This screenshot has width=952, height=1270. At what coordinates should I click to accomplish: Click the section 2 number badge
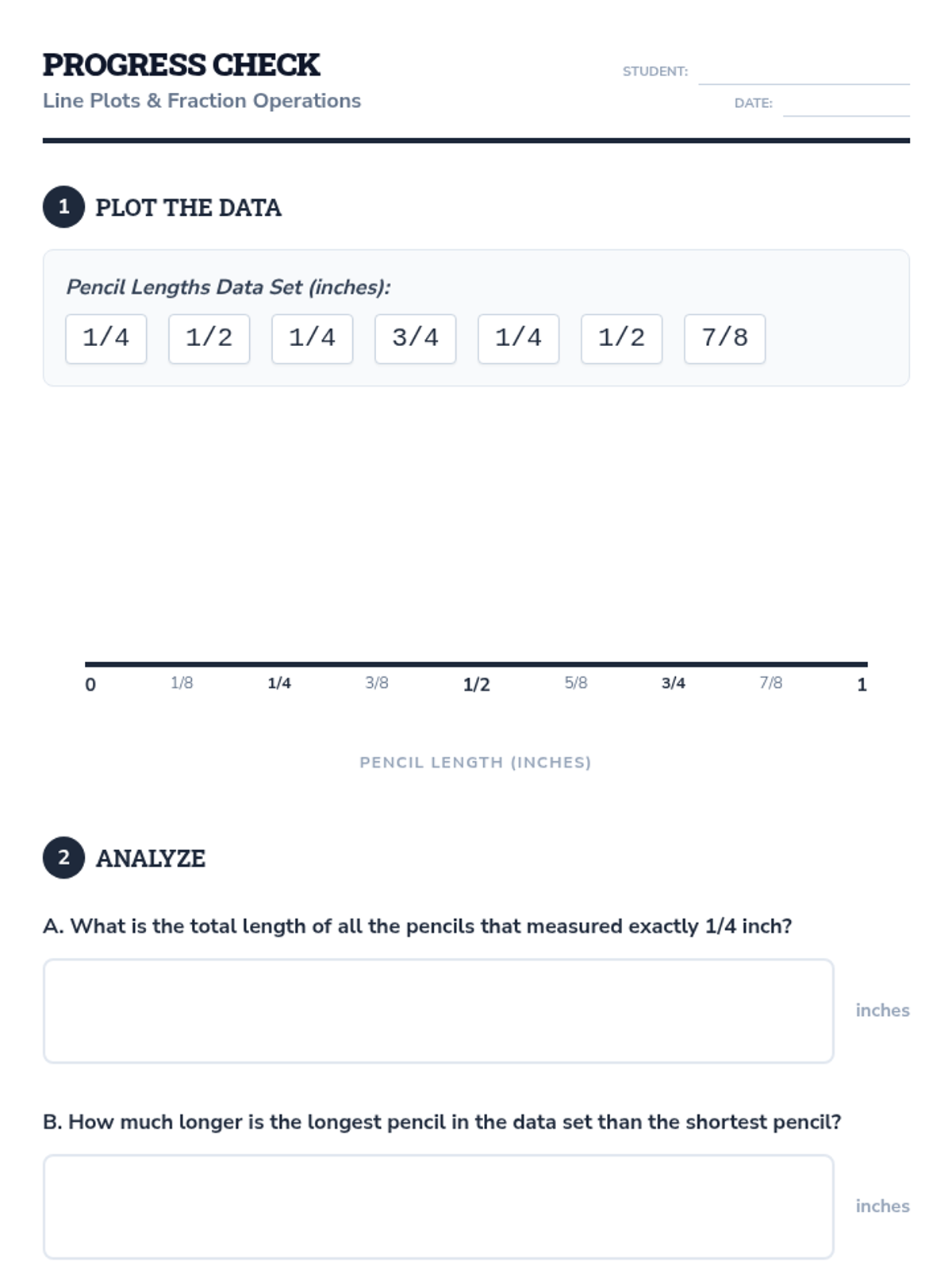coord(63,858)
